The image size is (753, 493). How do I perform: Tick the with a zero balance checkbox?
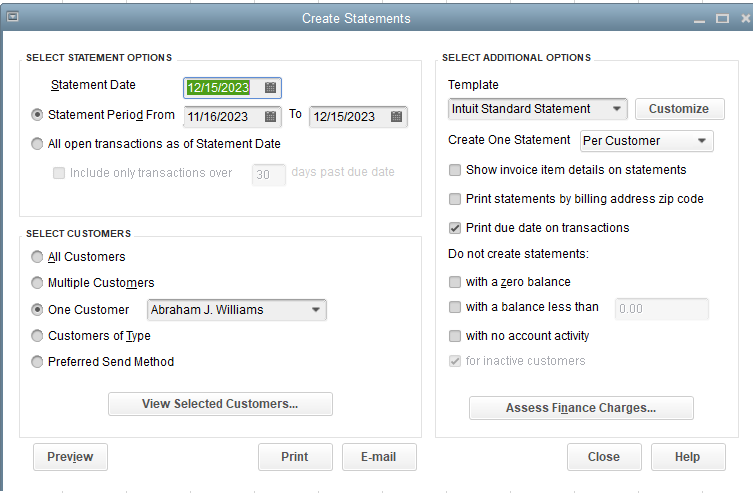pyautogui.click(x=456, y=282)
